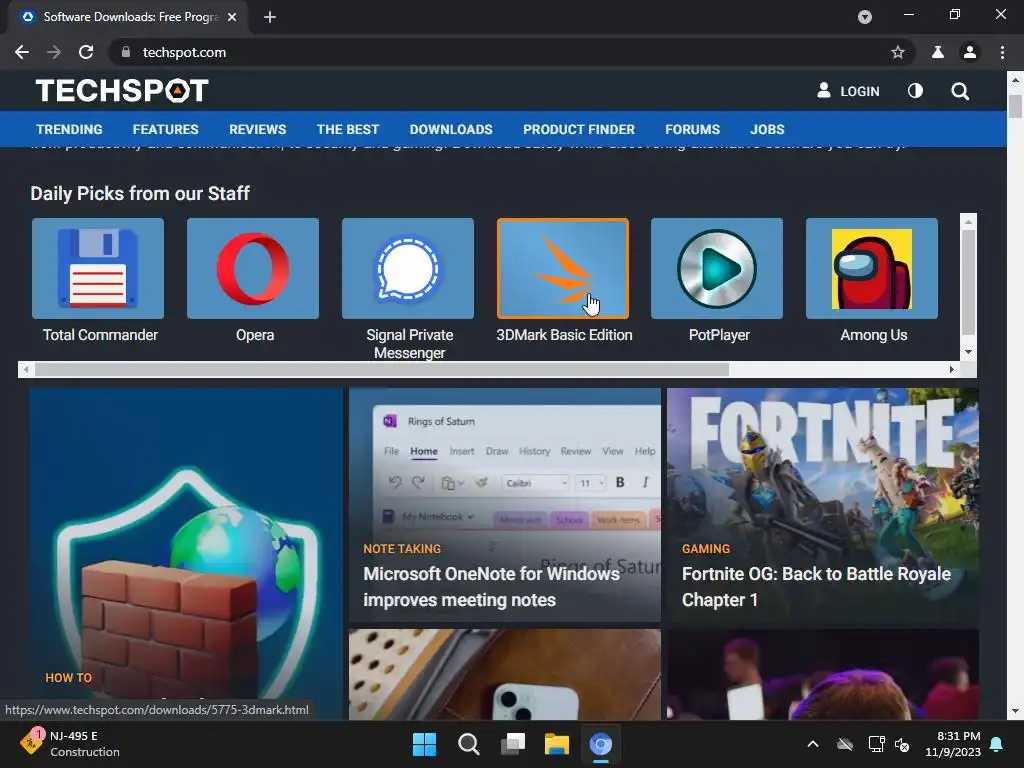Screen dimensions: 1024x768
Task: Click the daily picks vertical scrollbar thumb
Action: click(968, 282)
